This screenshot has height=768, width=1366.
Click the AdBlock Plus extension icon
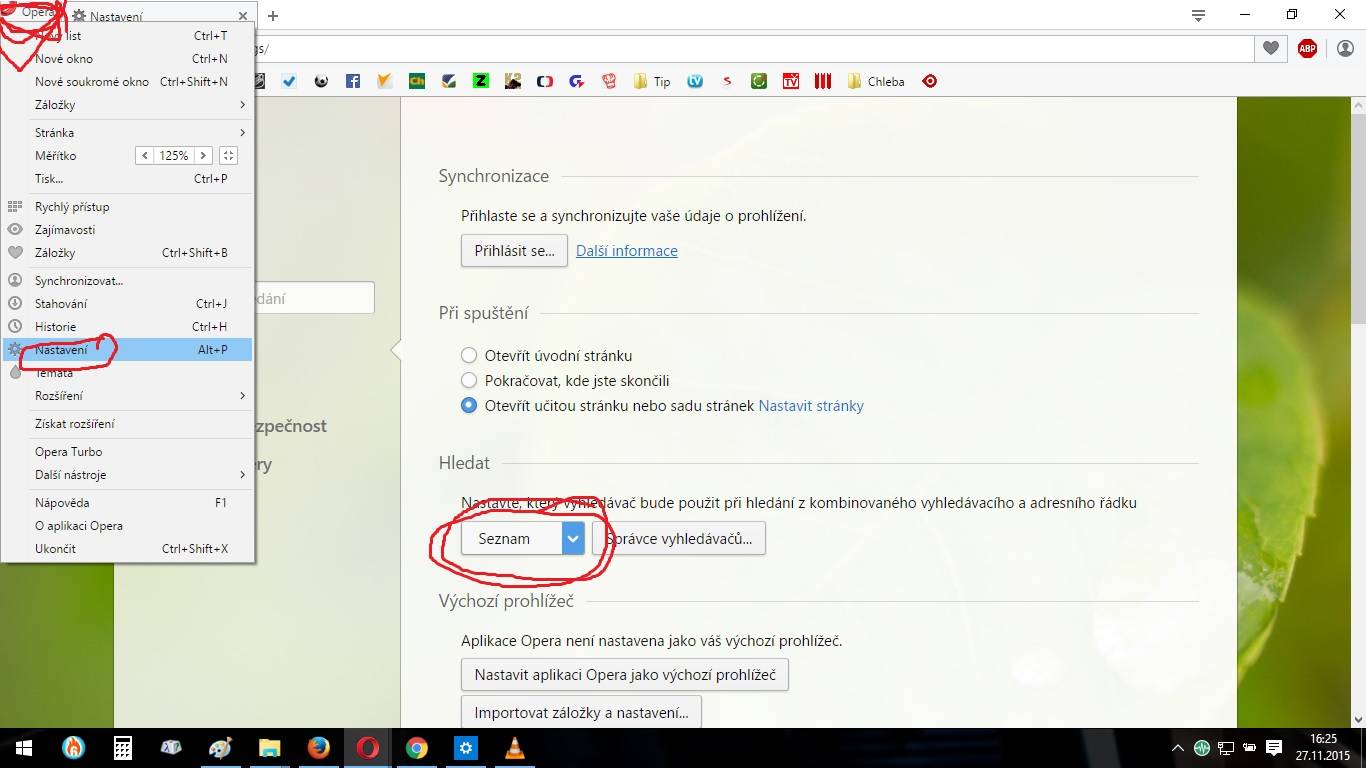tap(1307, 48)
